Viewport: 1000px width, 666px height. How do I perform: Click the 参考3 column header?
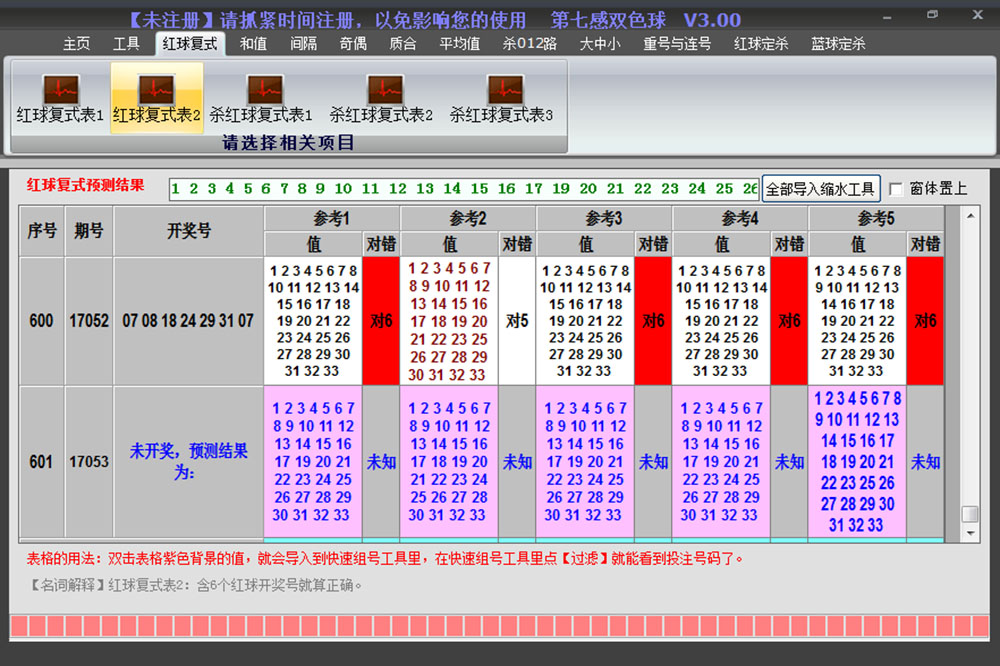[x=604, y=219]
